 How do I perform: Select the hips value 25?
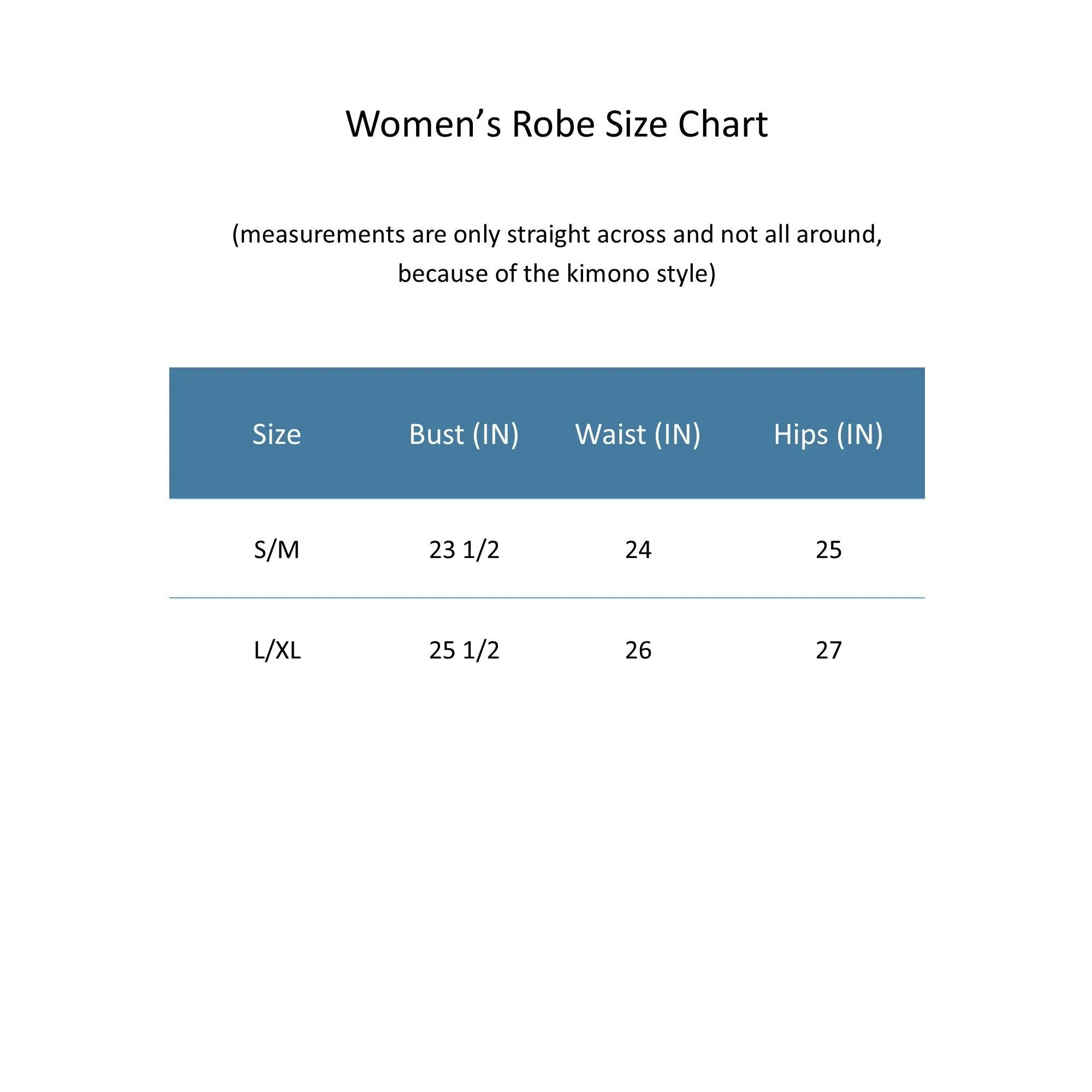829,550
